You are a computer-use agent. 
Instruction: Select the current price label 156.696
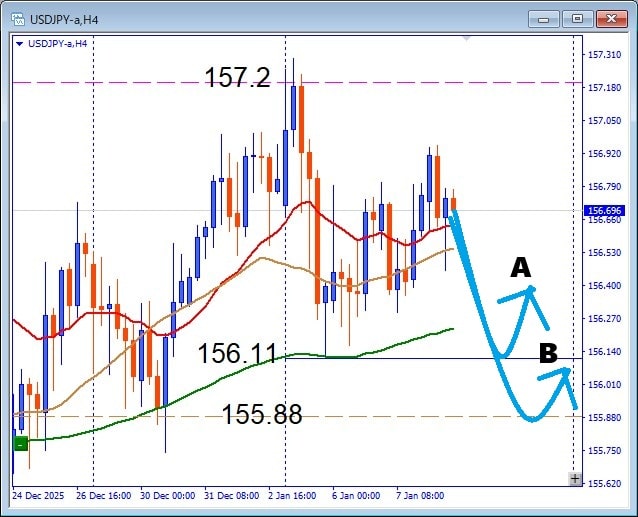(604, 211)
